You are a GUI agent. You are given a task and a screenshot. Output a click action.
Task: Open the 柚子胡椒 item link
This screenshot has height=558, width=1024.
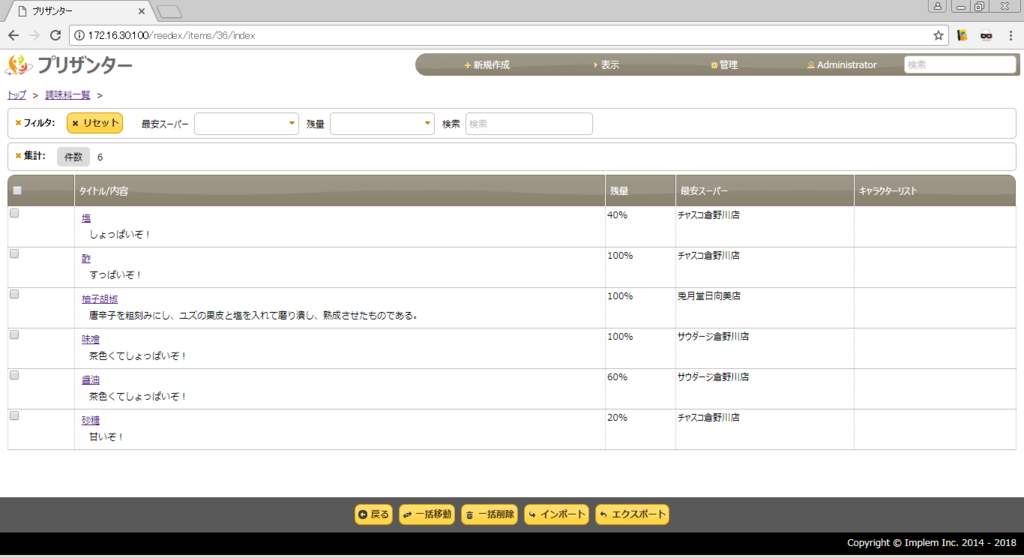[100, 299]
